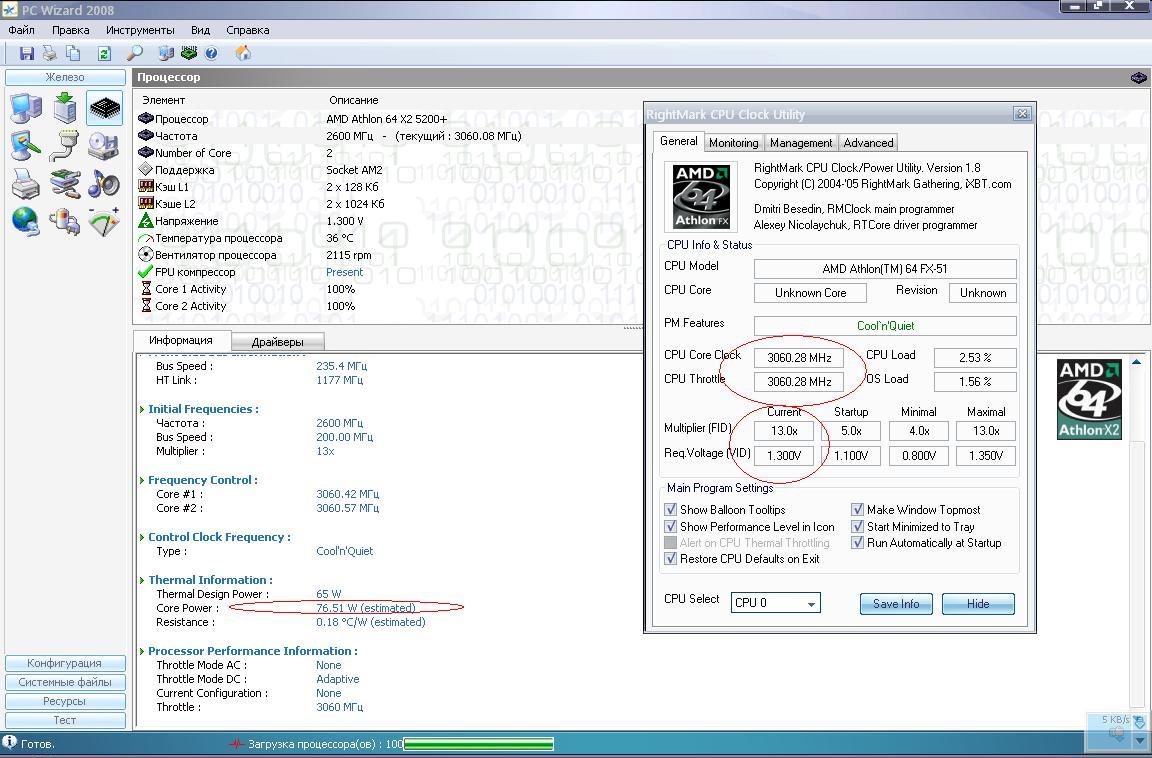
Task: Toggle Show Performance Level in Icon checkbox
Action: click(670, 526)
